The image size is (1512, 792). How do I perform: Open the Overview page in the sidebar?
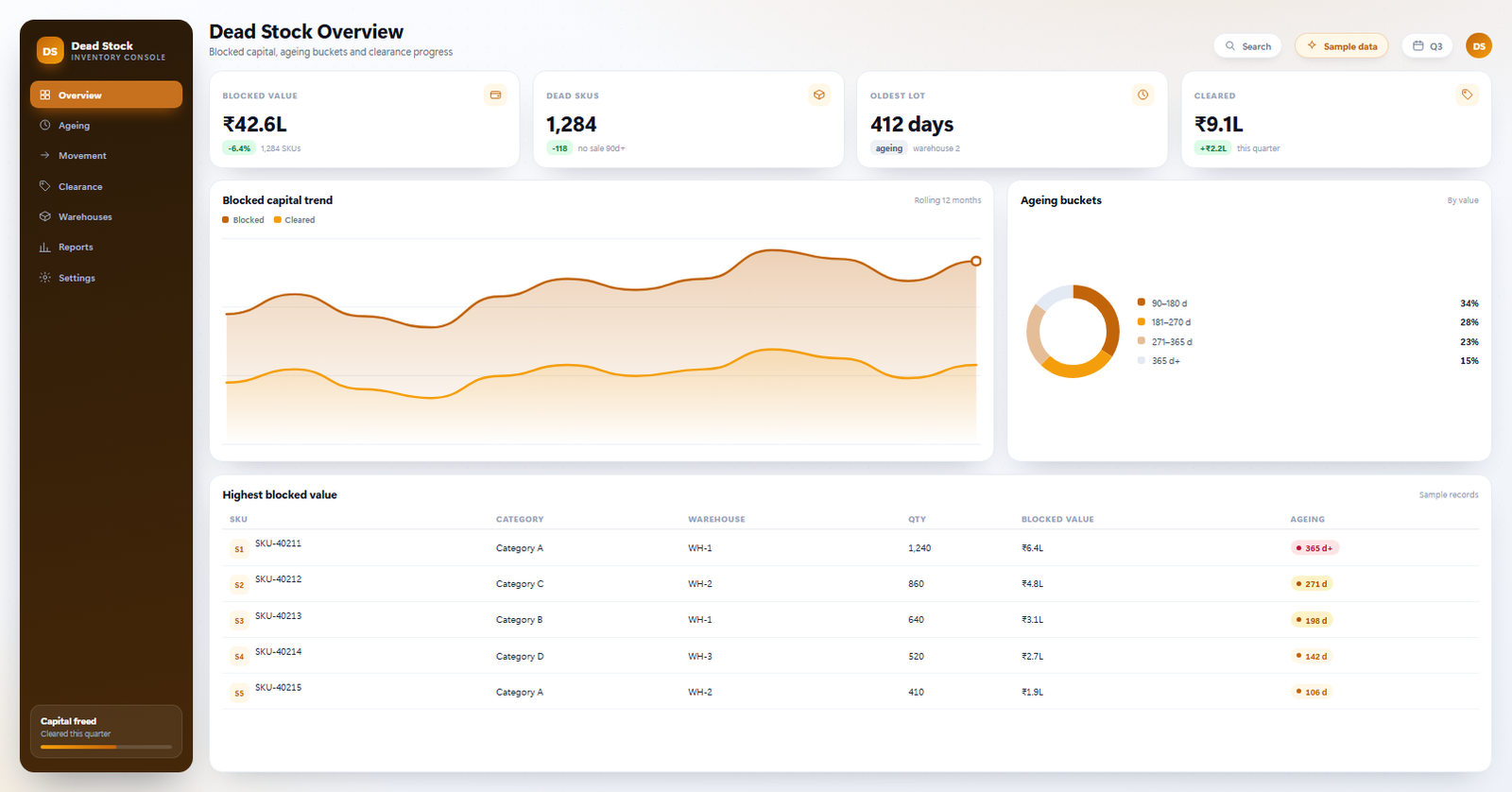click(106, 95)
